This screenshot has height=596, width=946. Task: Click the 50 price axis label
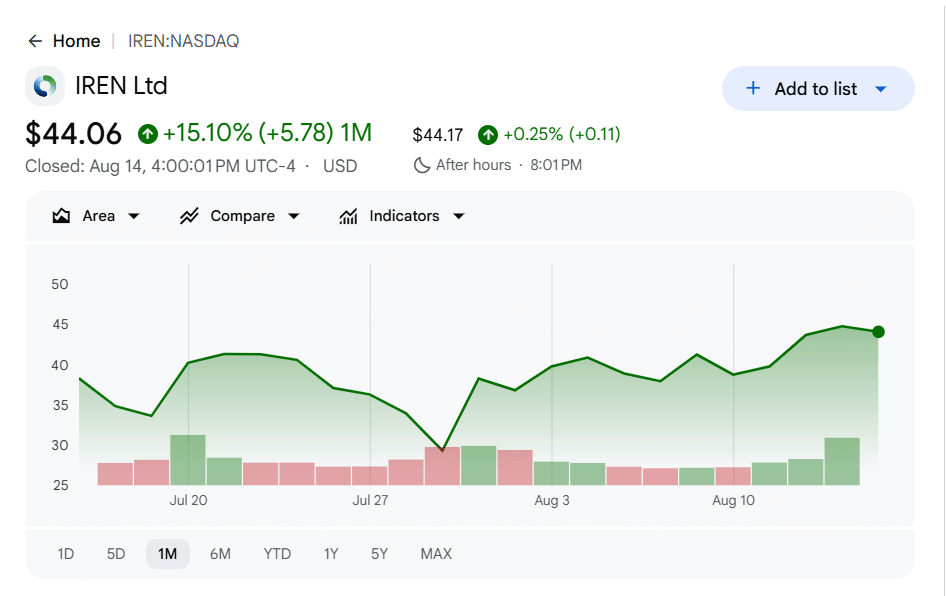pos(60,284)
